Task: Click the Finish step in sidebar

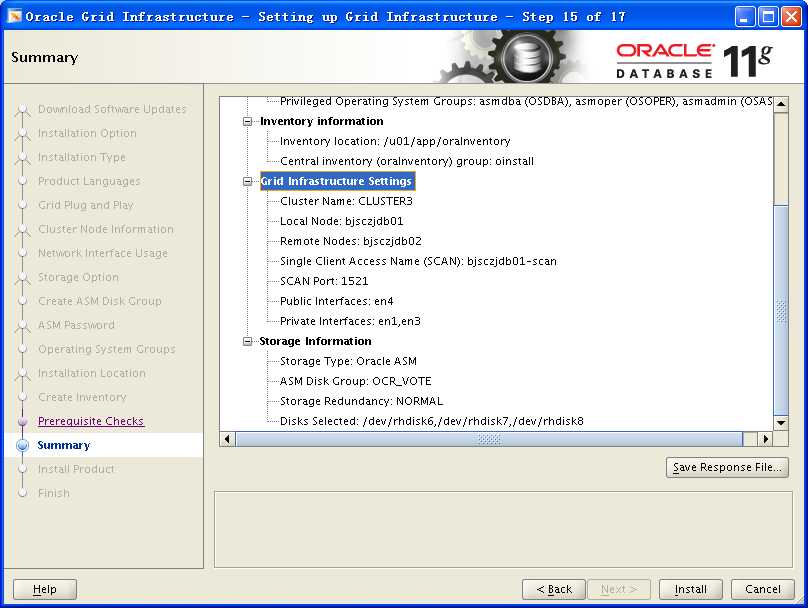Action: 54,493
